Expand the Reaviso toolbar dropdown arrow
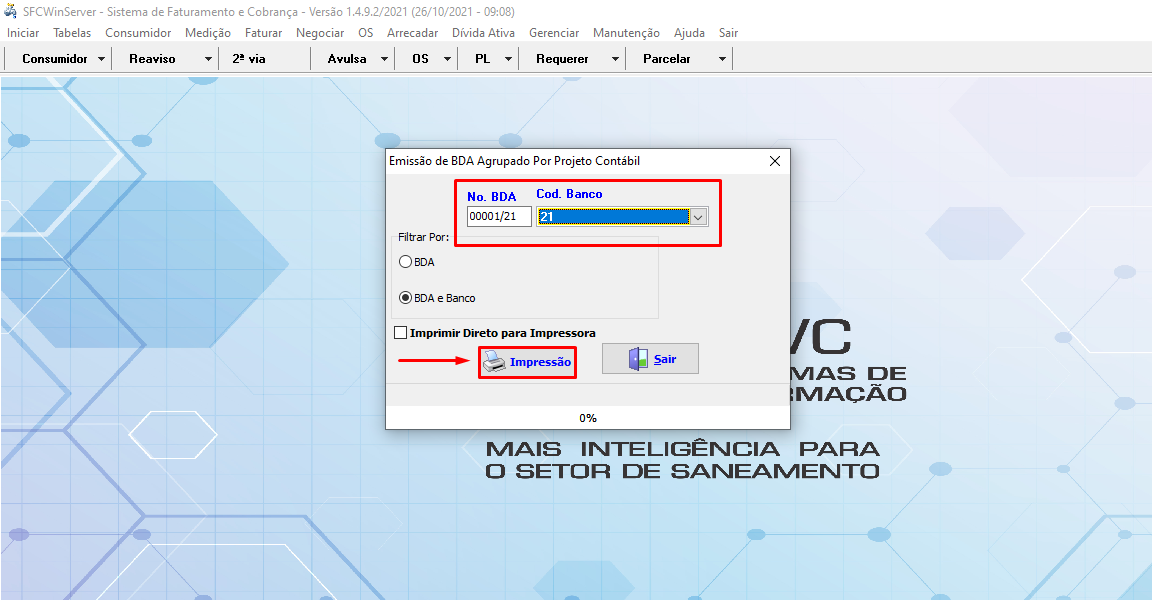This screenshot has width=1152, height=600. point(208,59)
